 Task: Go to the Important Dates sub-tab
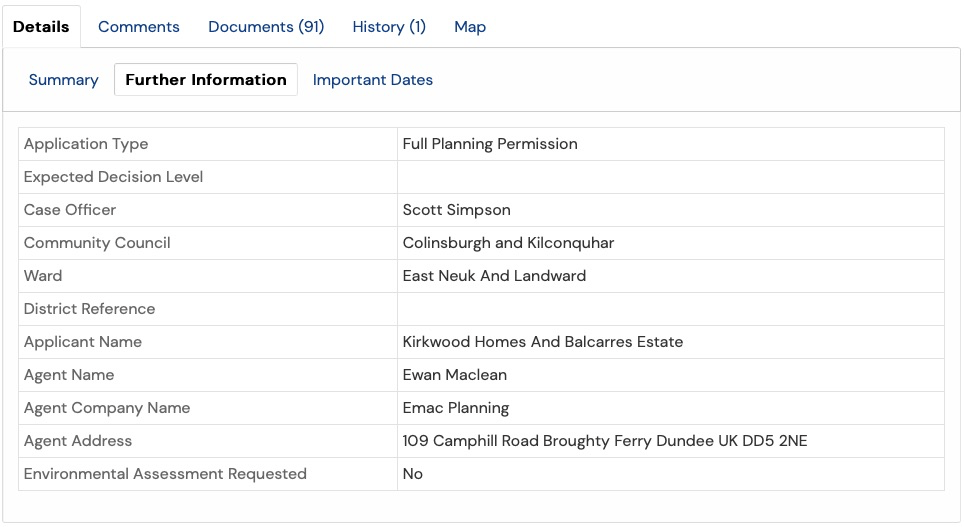pyautogui.click(x=373, y=80)
